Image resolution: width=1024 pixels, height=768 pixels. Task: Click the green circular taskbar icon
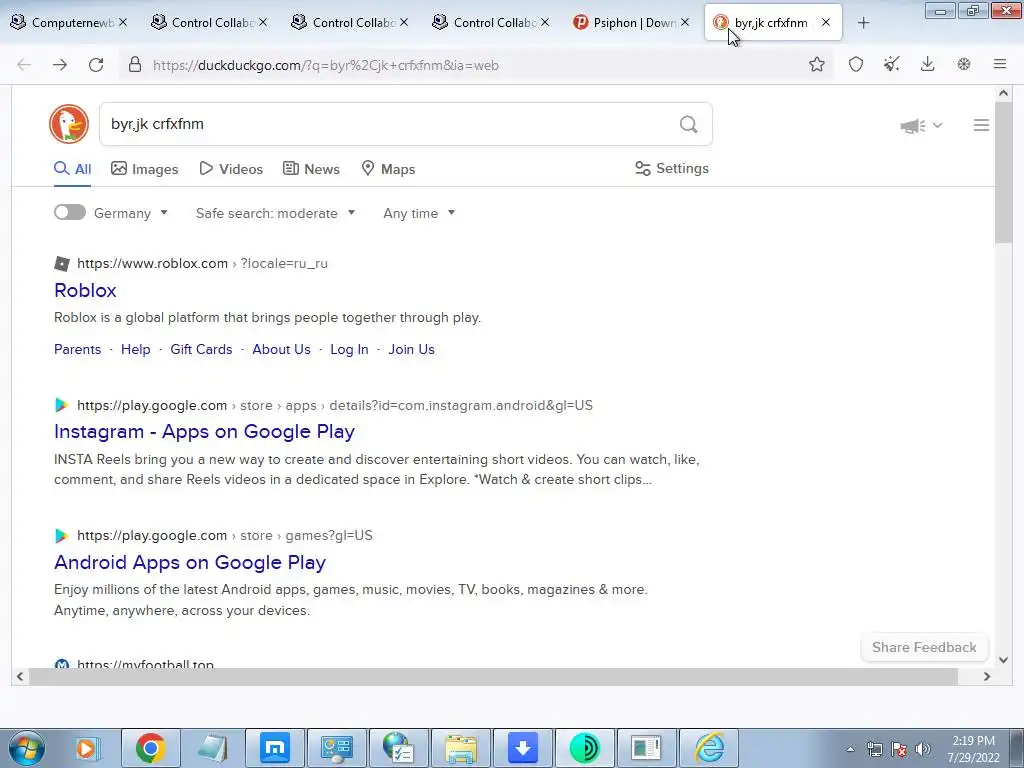[584, 748]
